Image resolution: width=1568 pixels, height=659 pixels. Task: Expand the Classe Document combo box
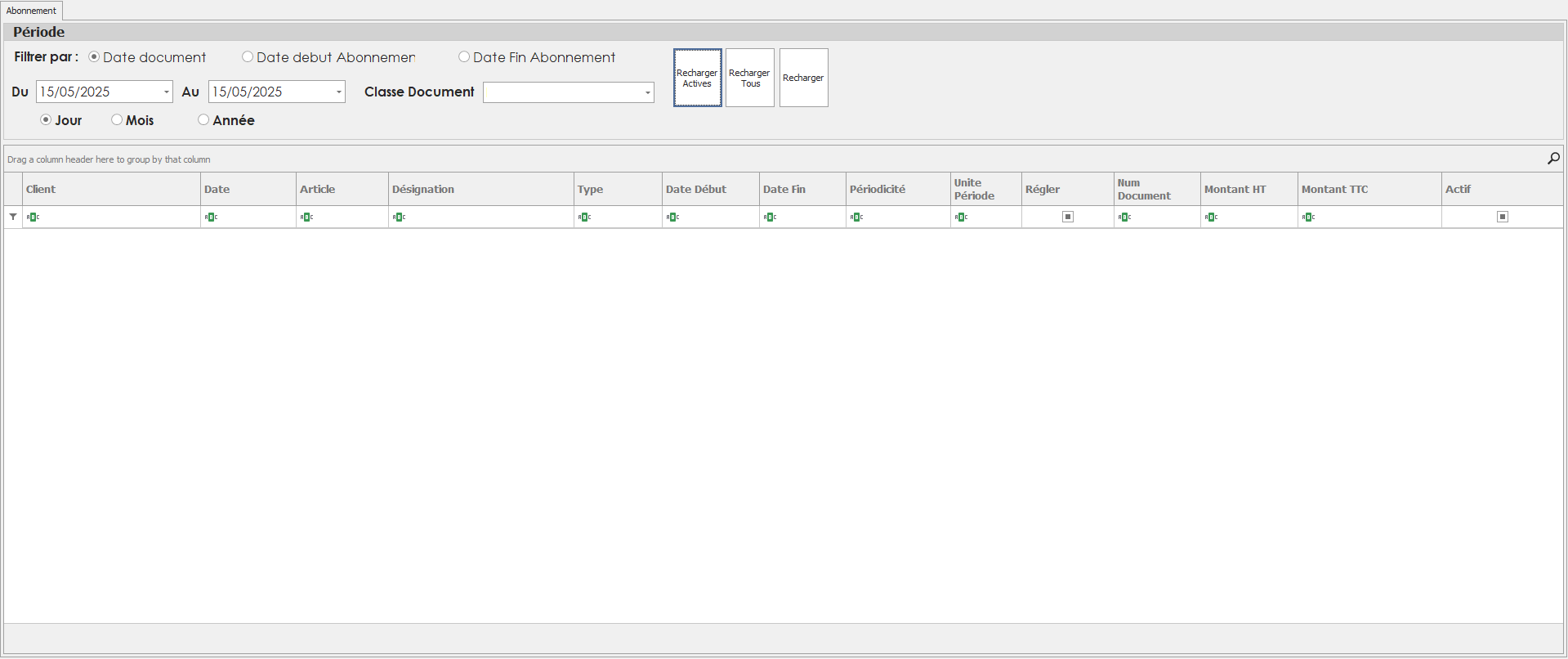coord(647,92)
